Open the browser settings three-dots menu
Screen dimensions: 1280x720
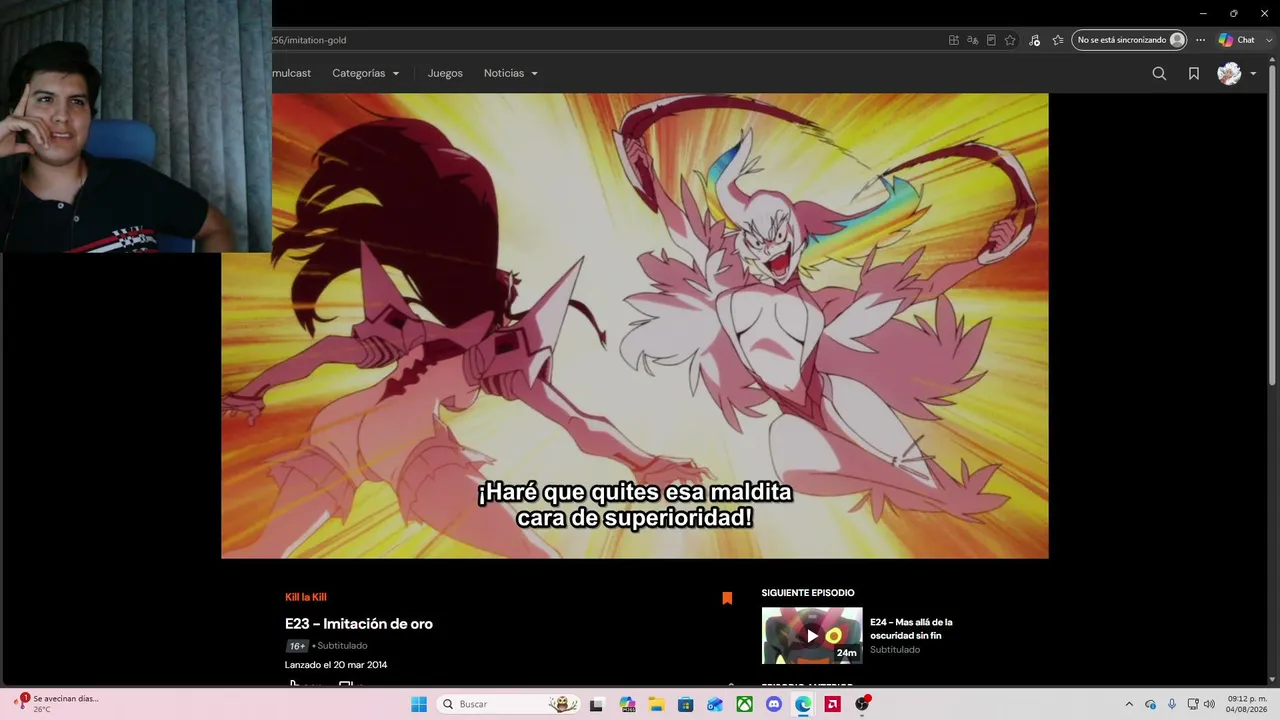(1201, 40)
